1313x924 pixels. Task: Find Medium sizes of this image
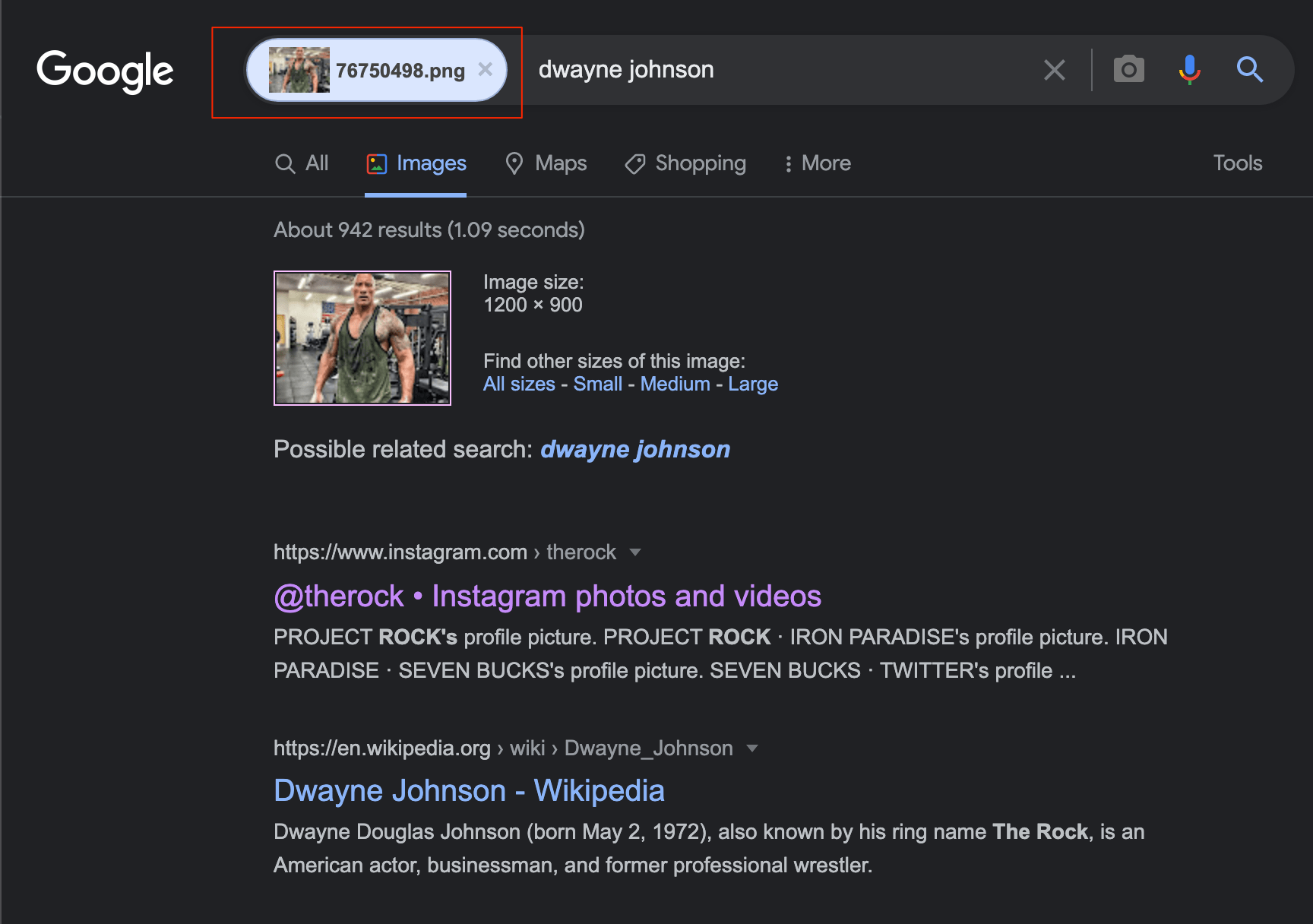coord(675,384)
